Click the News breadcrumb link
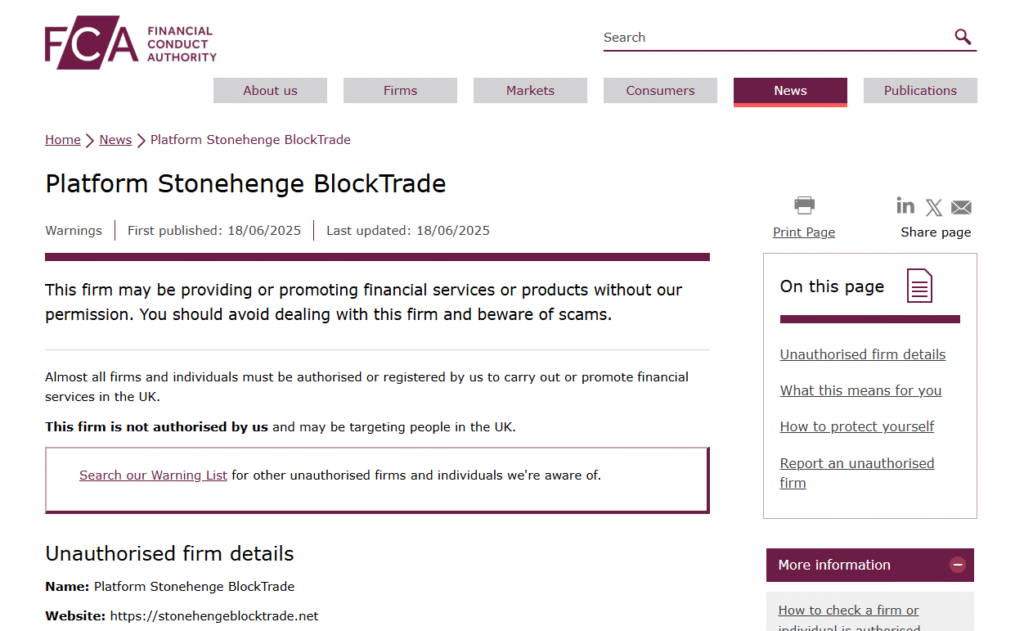1024x631 pixels. (x=116, y=140)
